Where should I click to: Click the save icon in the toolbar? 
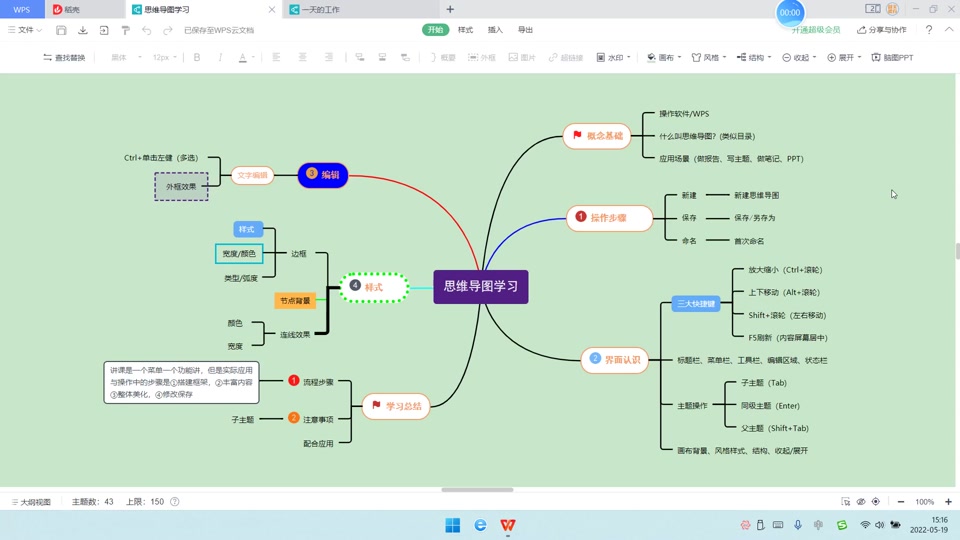click(61, 30)
